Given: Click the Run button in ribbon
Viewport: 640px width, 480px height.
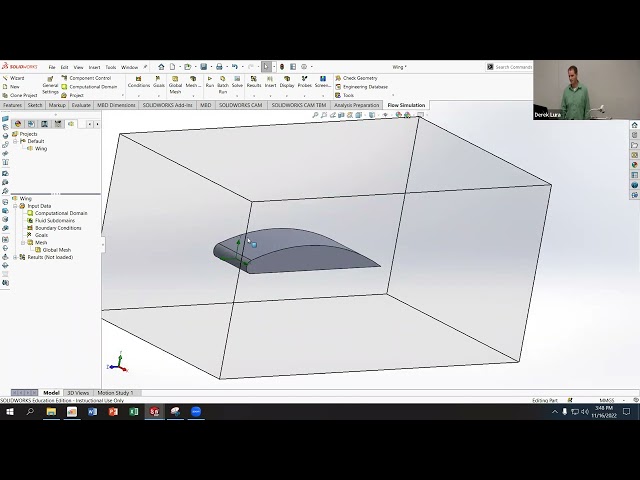Looking at the screenshot, I should [x=210, y=82].
